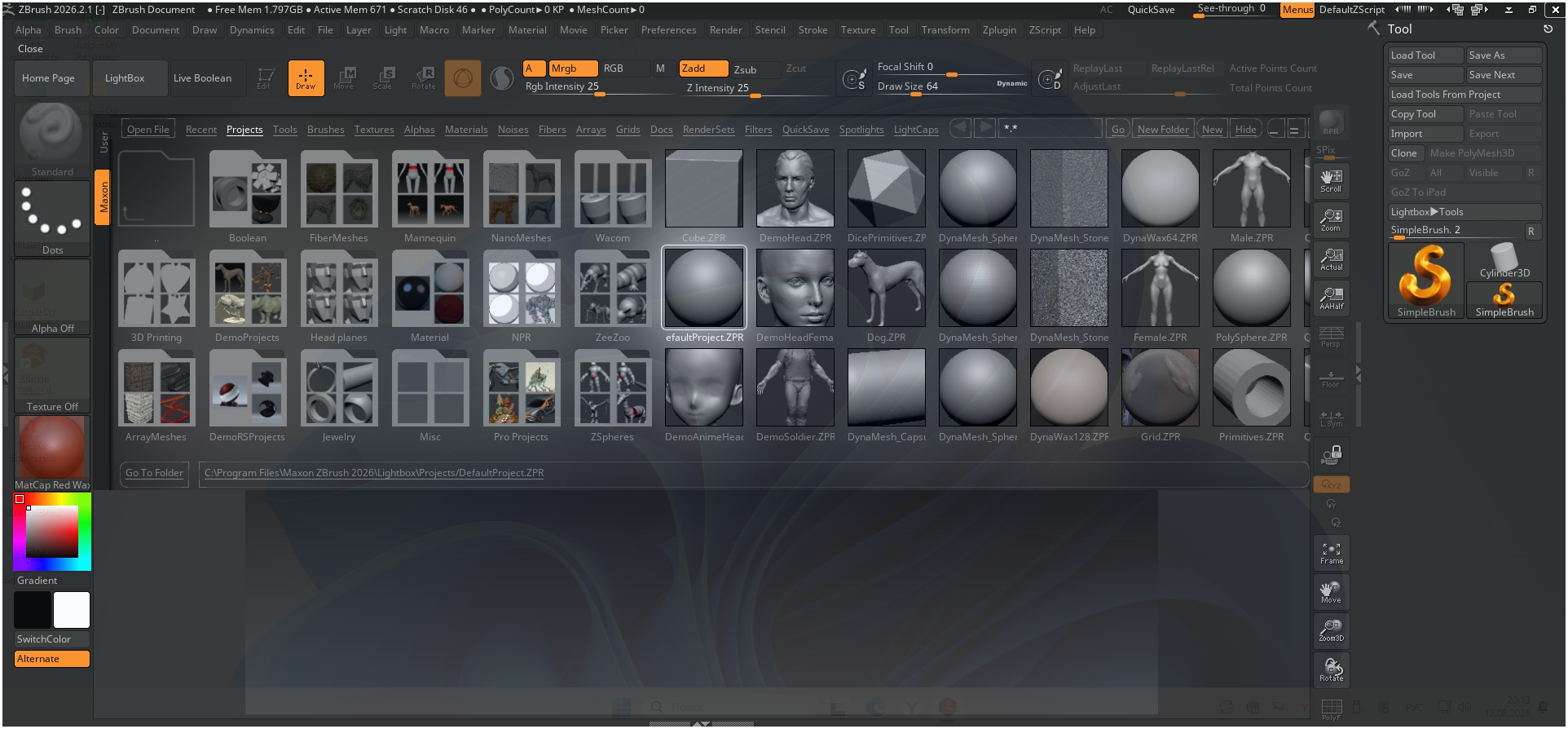Toggle the Floor grid button

click(1331, 378)
